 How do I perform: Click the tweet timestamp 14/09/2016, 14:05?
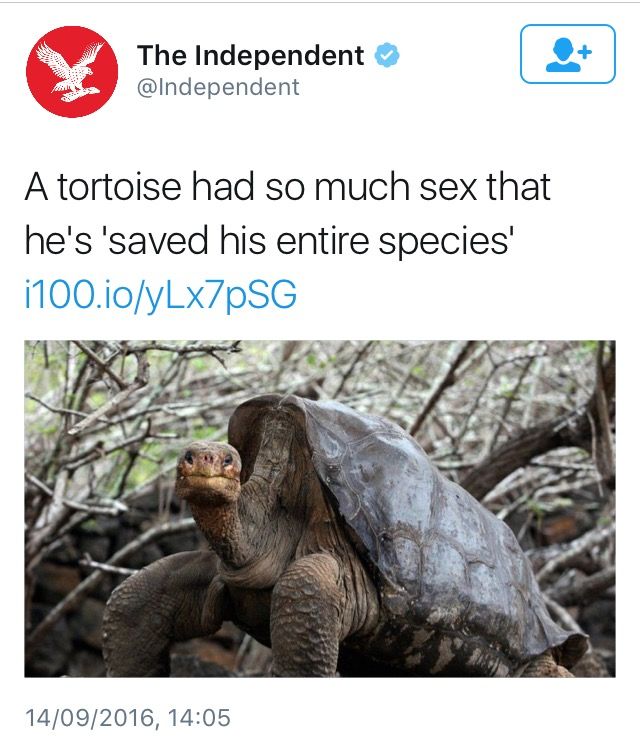point(127,718)
